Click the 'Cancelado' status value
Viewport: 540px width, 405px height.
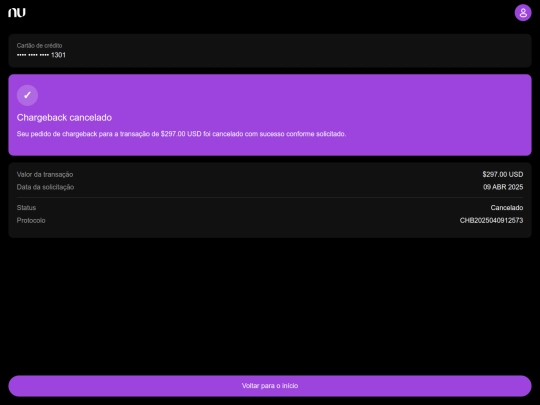507,208
